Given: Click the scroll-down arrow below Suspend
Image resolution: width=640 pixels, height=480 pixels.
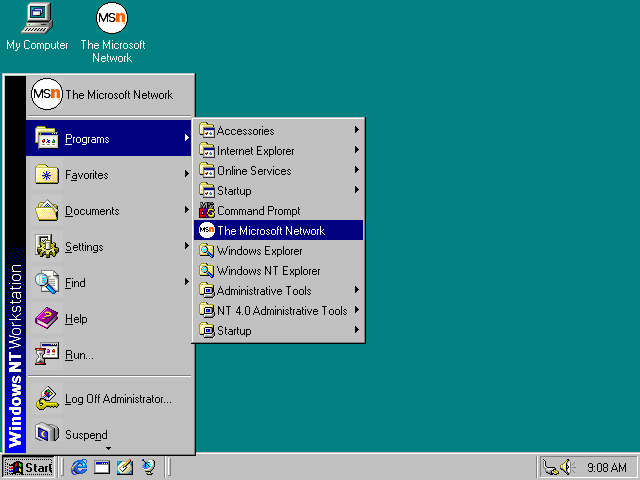Looking at the screenshot, I should click(x=108, y=449).
